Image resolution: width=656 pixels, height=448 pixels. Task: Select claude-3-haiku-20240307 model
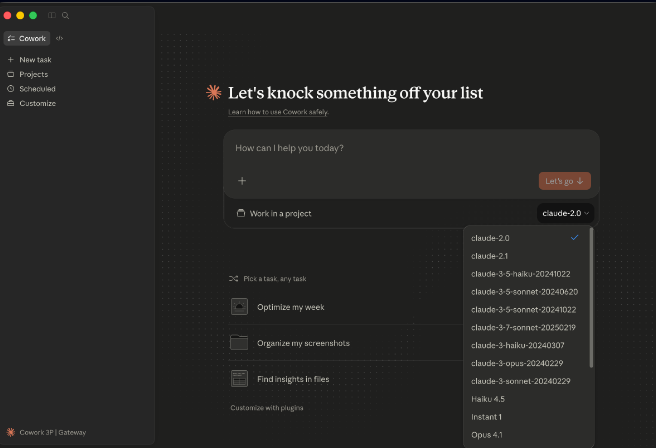click(526, 346)
